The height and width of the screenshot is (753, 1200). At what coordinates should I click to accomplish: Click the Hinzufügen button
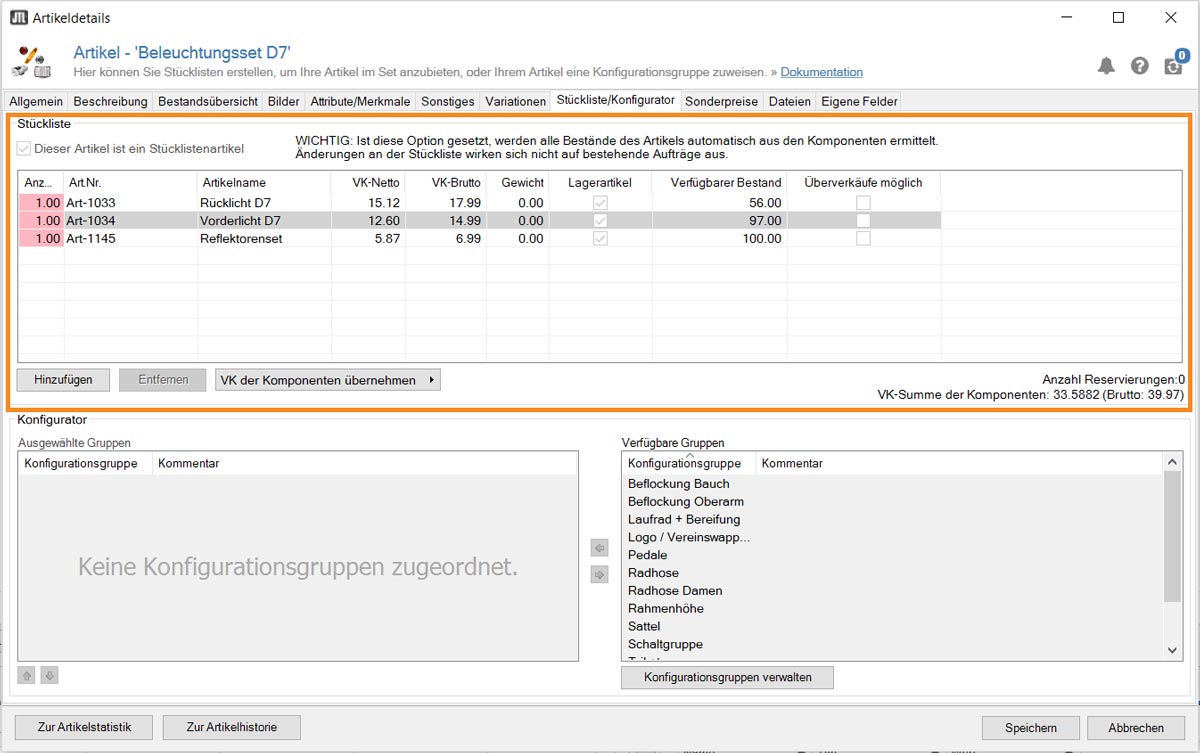(x=63, y=380)
